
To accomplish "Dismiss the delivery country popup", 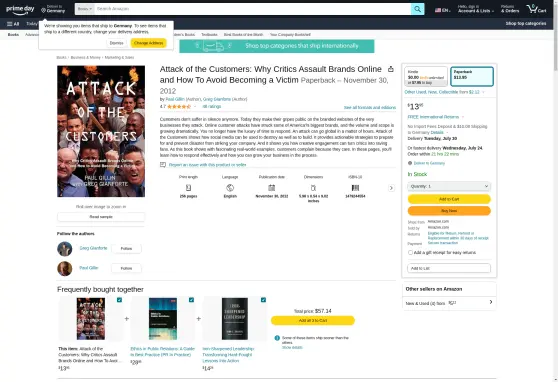I will pyautogui.click(x=116, y=43).
